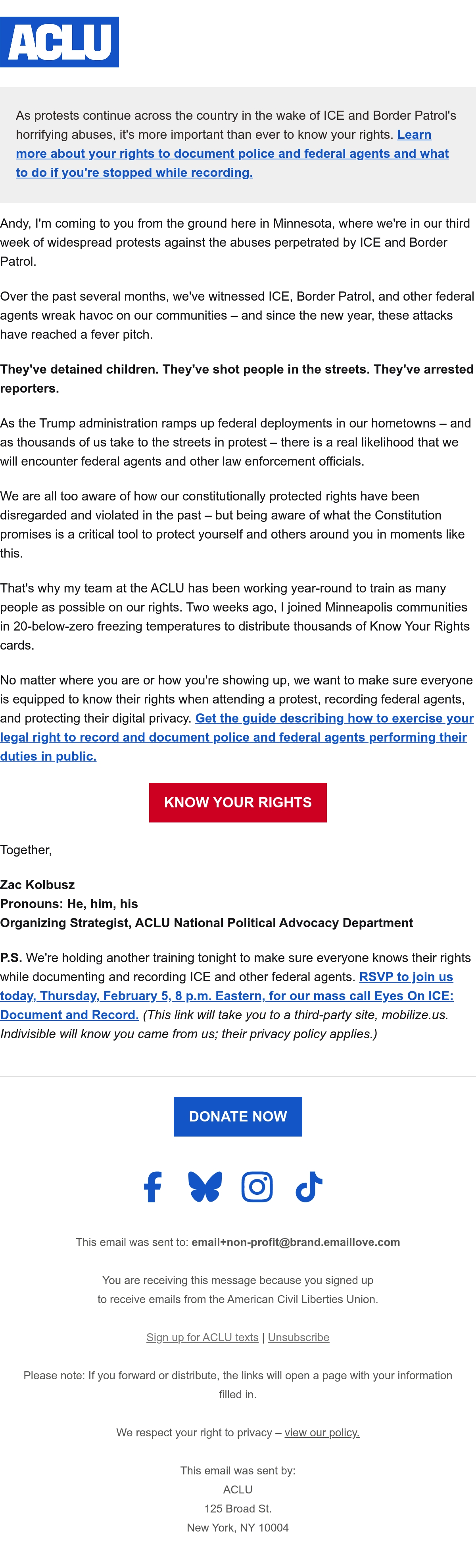The height and width of the screenshot is (1568, 476).
Task: Click the red KNOW YOUR RIGHTS button
Action: click(x=238, y=802)
